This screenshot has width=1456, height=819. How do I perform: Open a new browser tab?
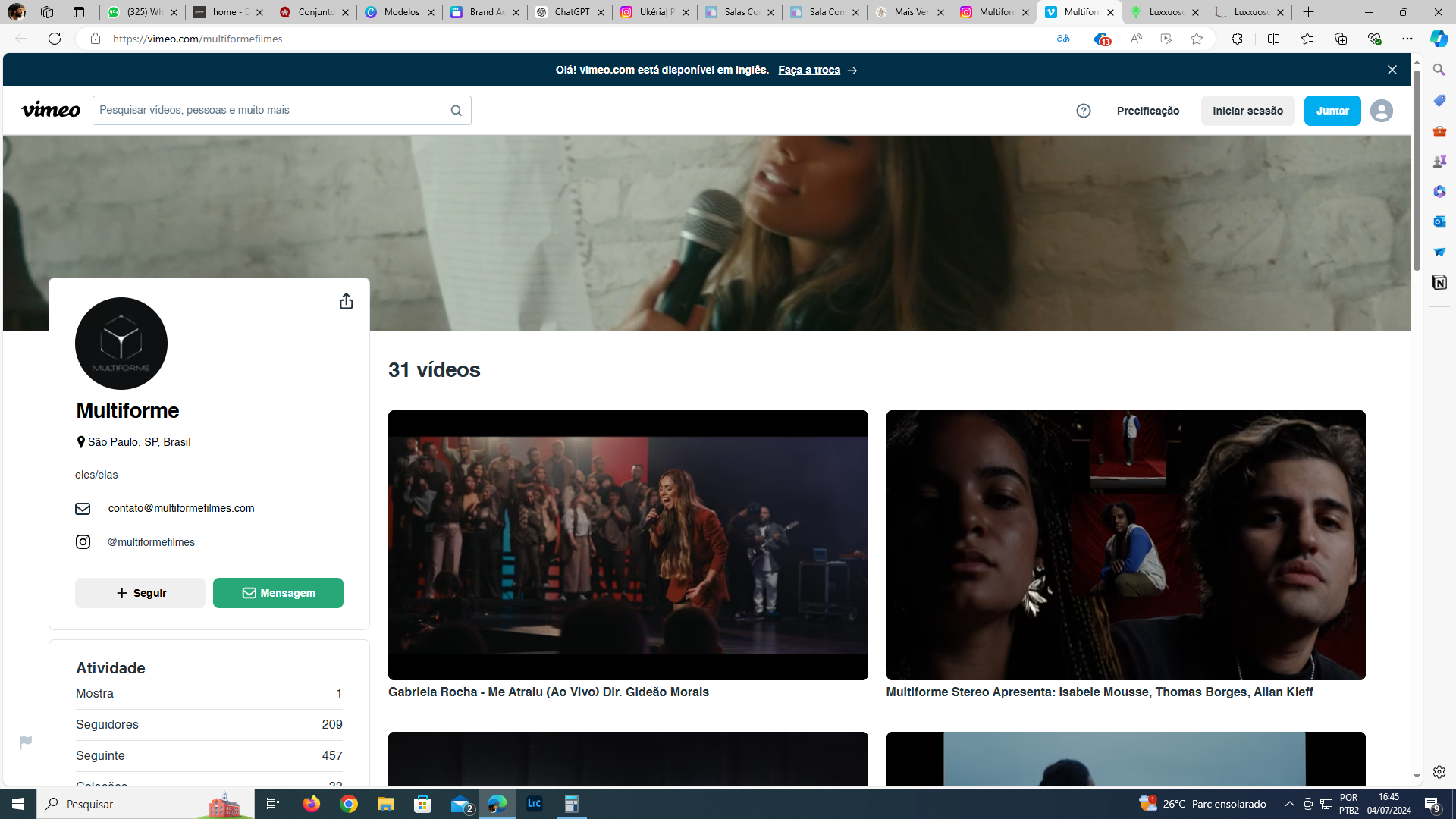click(1309, 12)
